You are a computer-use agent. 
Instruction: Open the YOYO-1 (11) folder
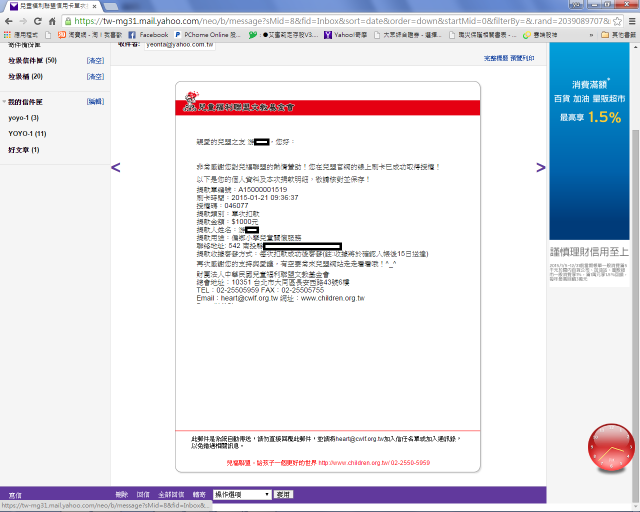tap(27, 133)
